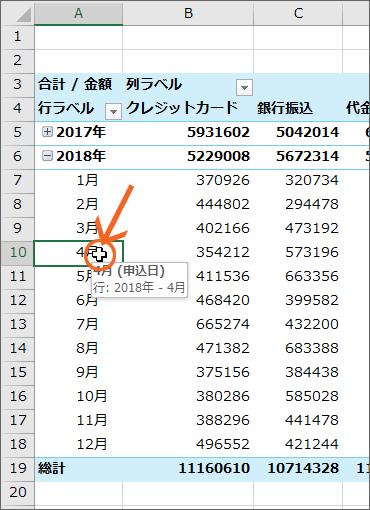This screenshot has height=510, width=370.
Task: Click cell value 473192
Action: pyautogui.click(x=312, y=228)
